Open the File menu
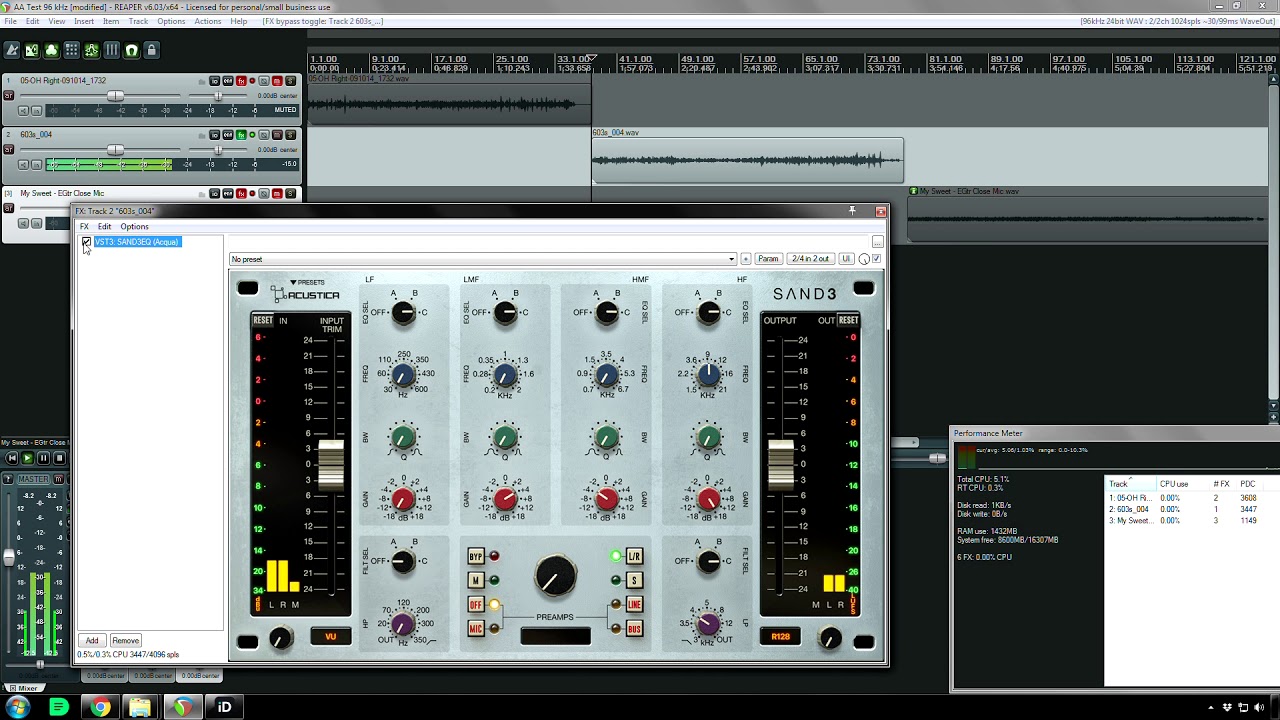The width and height of the screenshot is (1280, 720). 10,21
